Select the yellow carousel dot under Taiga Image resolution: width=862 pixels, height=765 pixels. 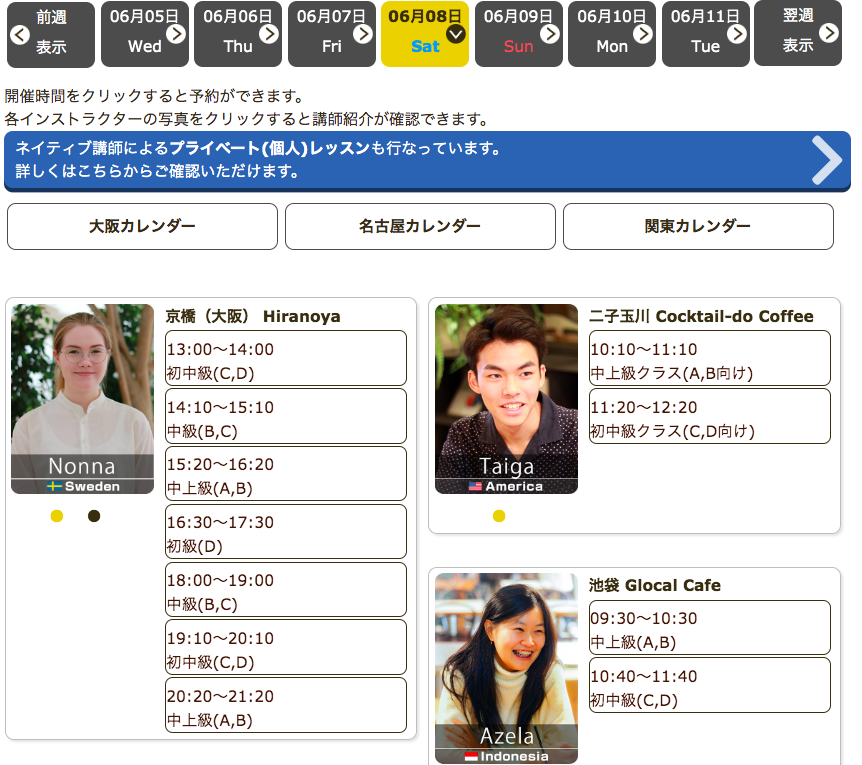499,516
